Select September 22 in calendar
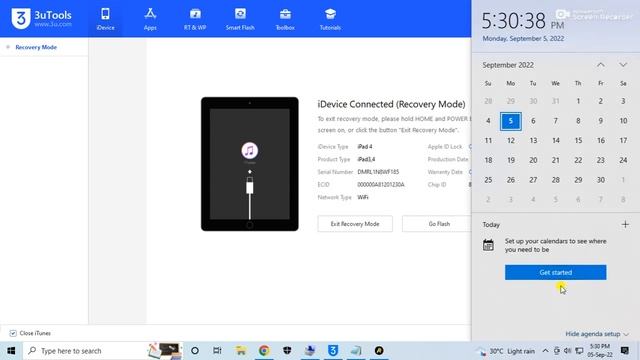The width and height of the screenshot is (640, 360). pyautogui.click(x=578, y=160)
